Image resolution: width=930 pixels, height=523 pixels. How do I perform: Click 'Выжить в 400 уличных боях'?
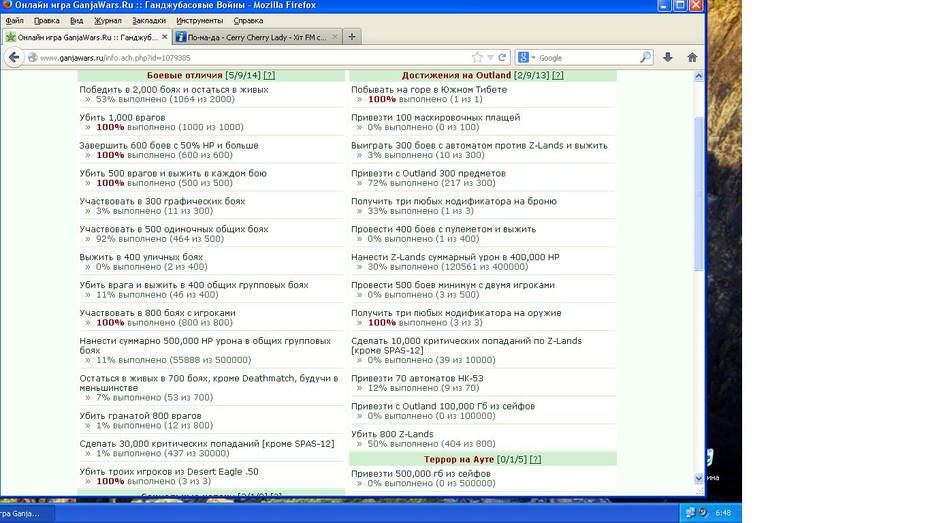click(x=141, y=257)
